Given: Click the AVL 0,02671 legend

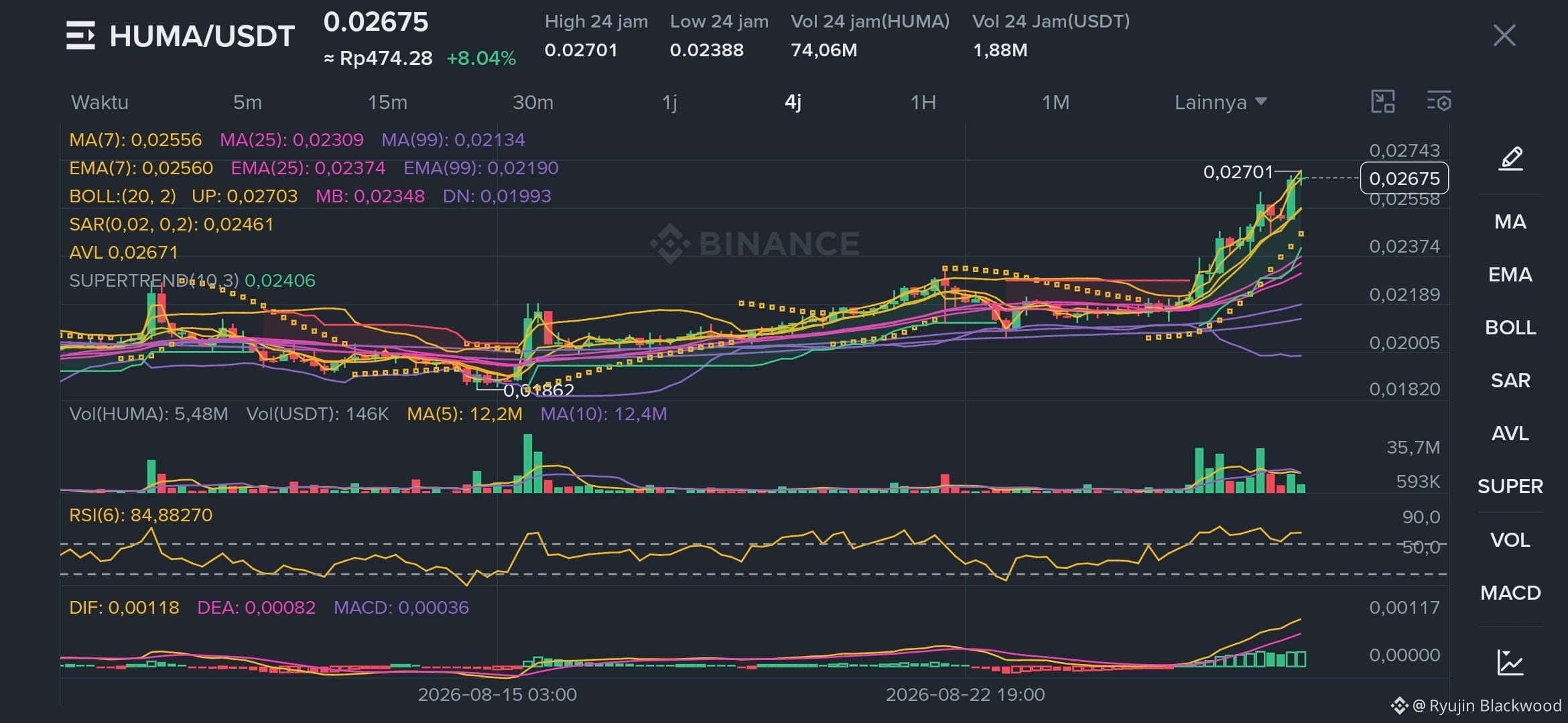Looking at the screenshot, I should point(124,253).
